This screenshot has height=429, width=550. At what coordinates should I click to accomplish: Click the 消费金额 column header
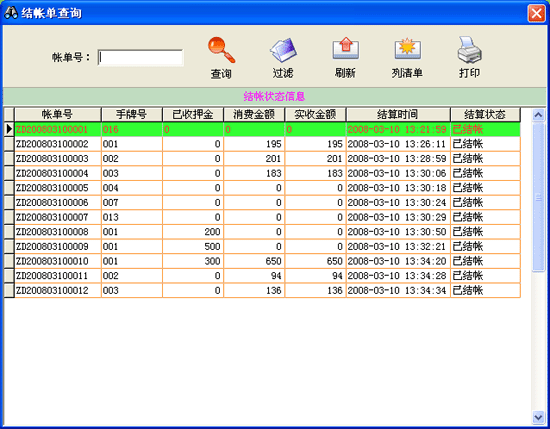[254, 114]
